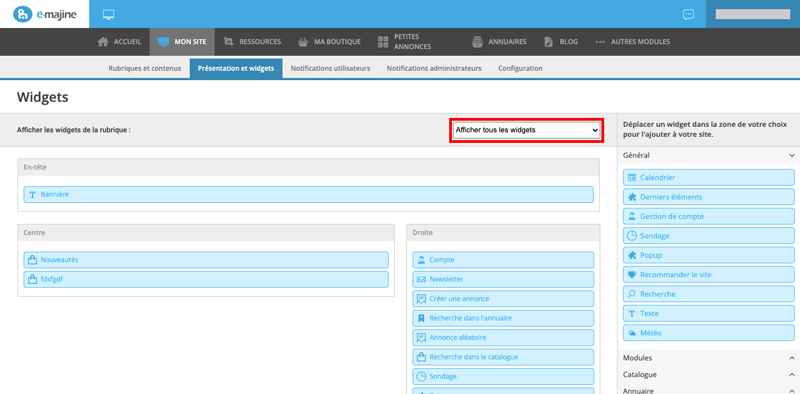Click the Bannière T icon
The width and height of the screenshot is (800, 394).
coord(32,194)
